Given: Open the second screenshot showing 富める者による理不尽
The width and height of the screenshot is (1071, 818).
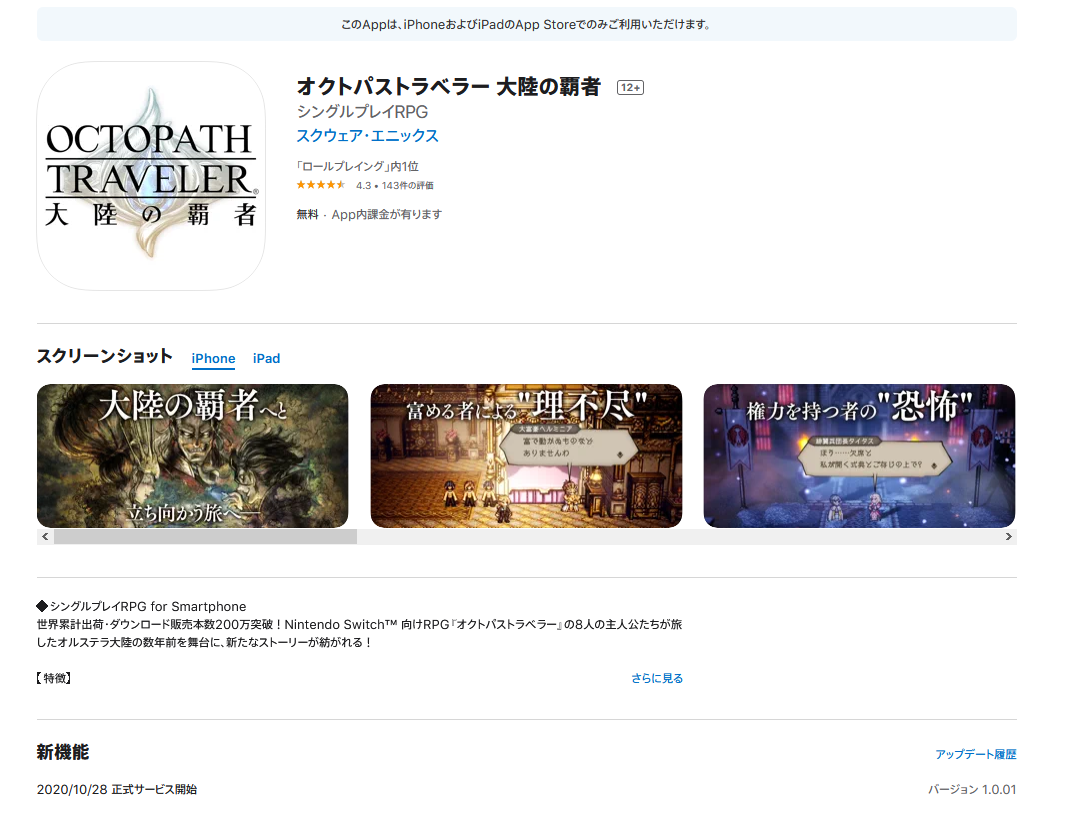Looking at the screenshot, I should click(x=526, y=455).
